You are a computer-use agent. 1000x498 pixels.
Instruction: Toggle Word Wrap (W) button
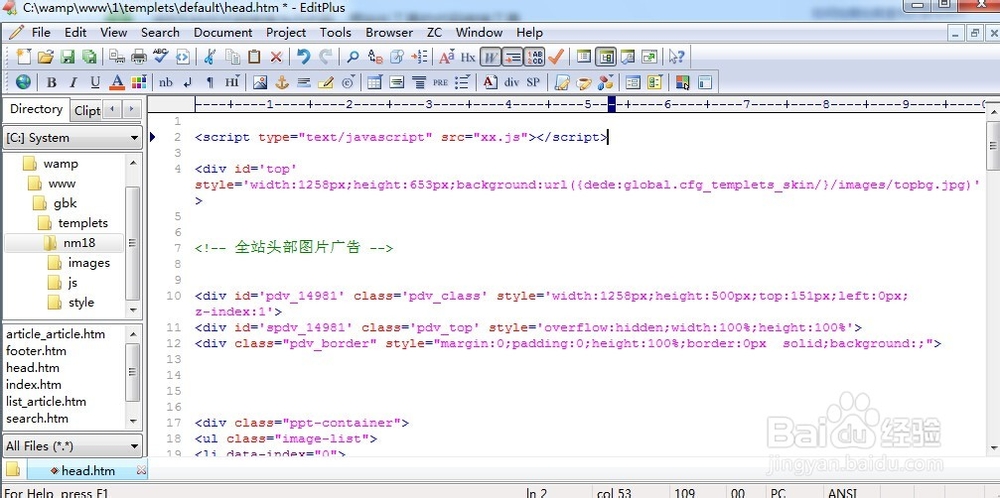tap(490, 57)
